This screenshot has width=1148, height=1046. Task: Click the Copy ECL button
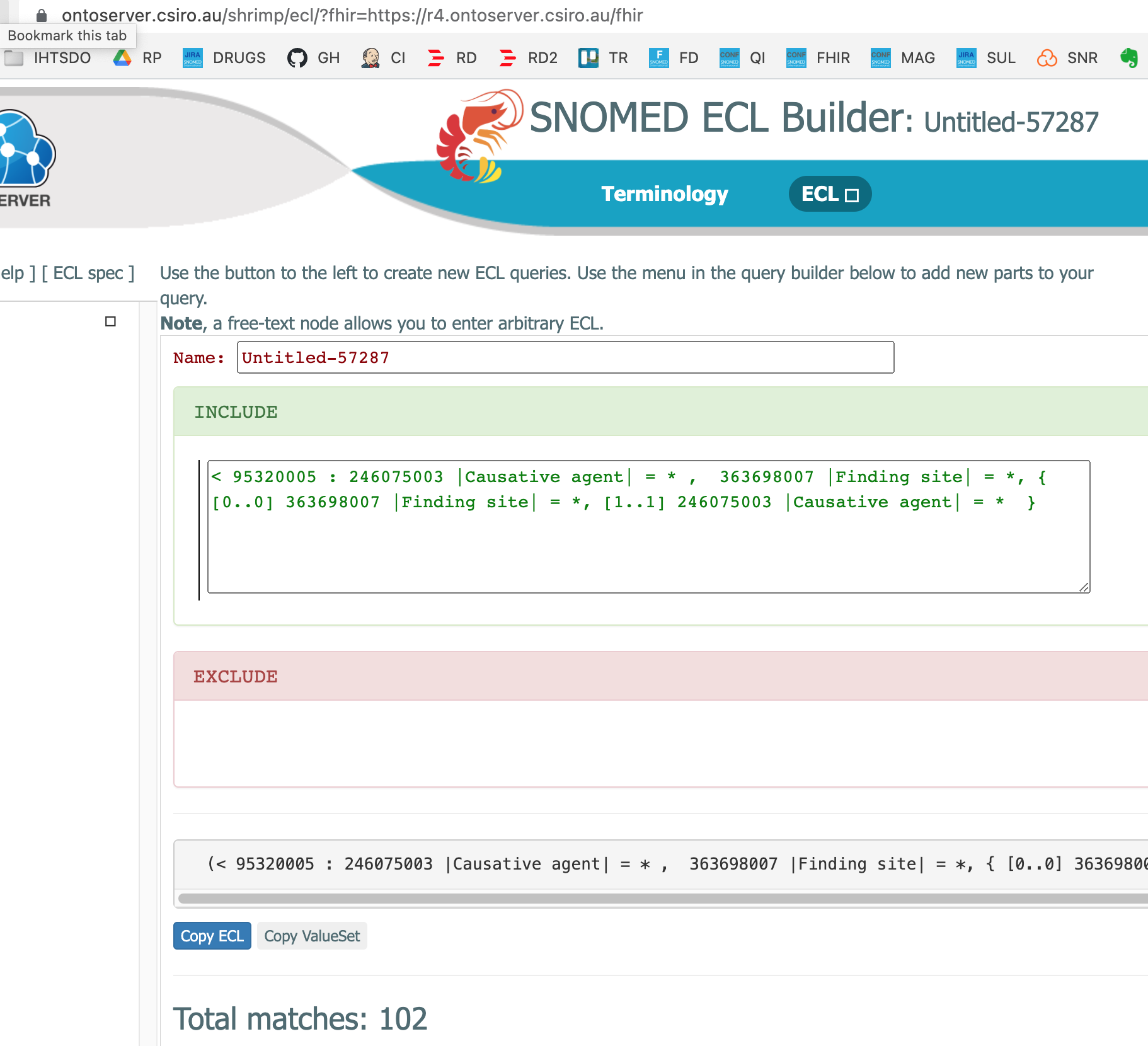point(212,936)
